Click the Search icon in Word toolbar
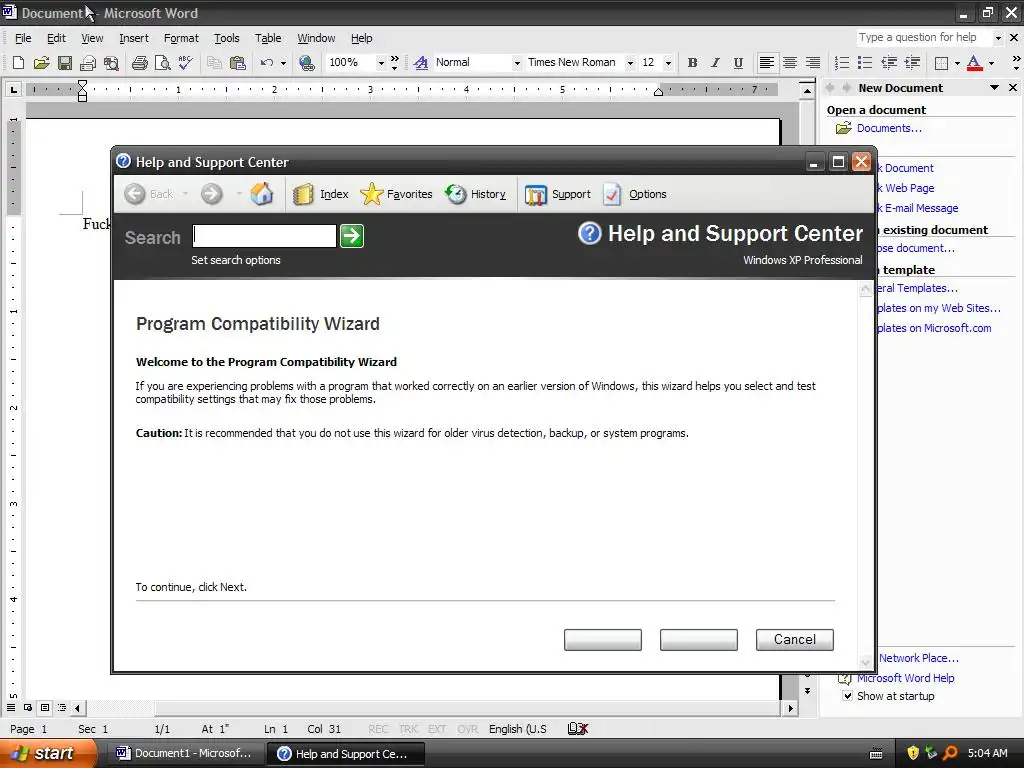The image size is (1024, 768). [111, 63]
